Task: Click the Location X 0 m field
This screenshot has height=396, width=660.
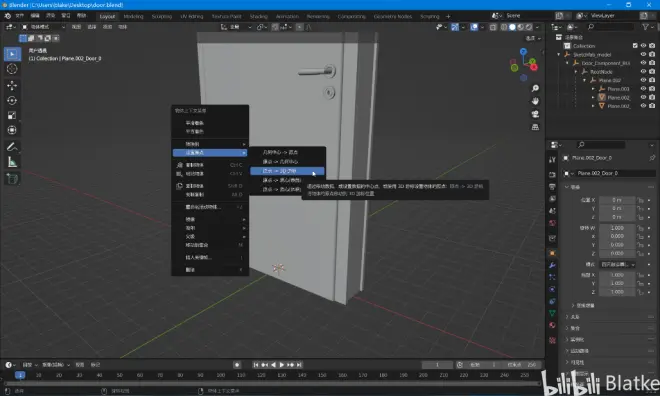Action: [x=617, y=200]
